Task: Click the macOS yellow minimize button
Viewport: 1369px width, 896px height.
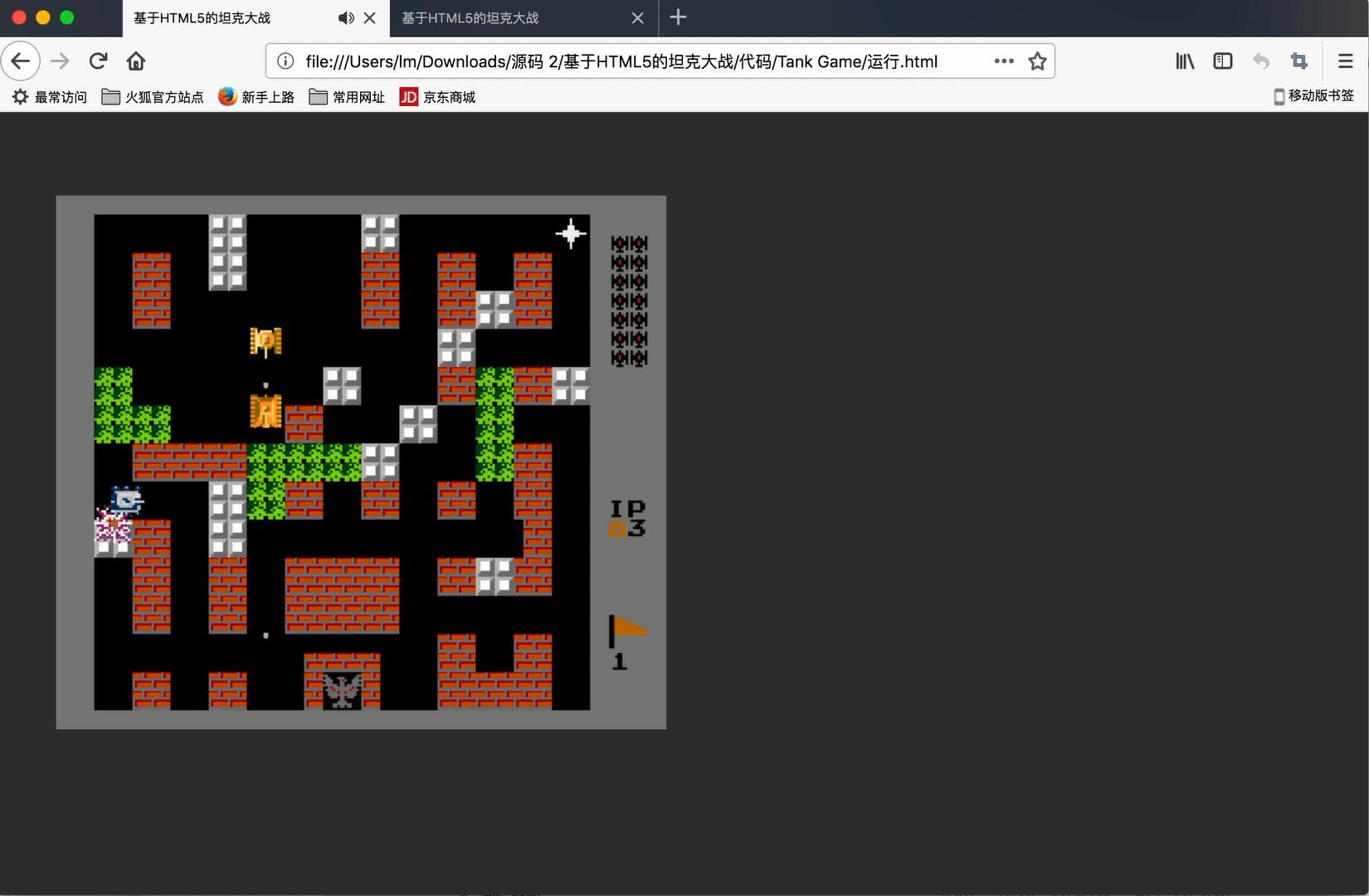Action: click(x=43, y=17)
